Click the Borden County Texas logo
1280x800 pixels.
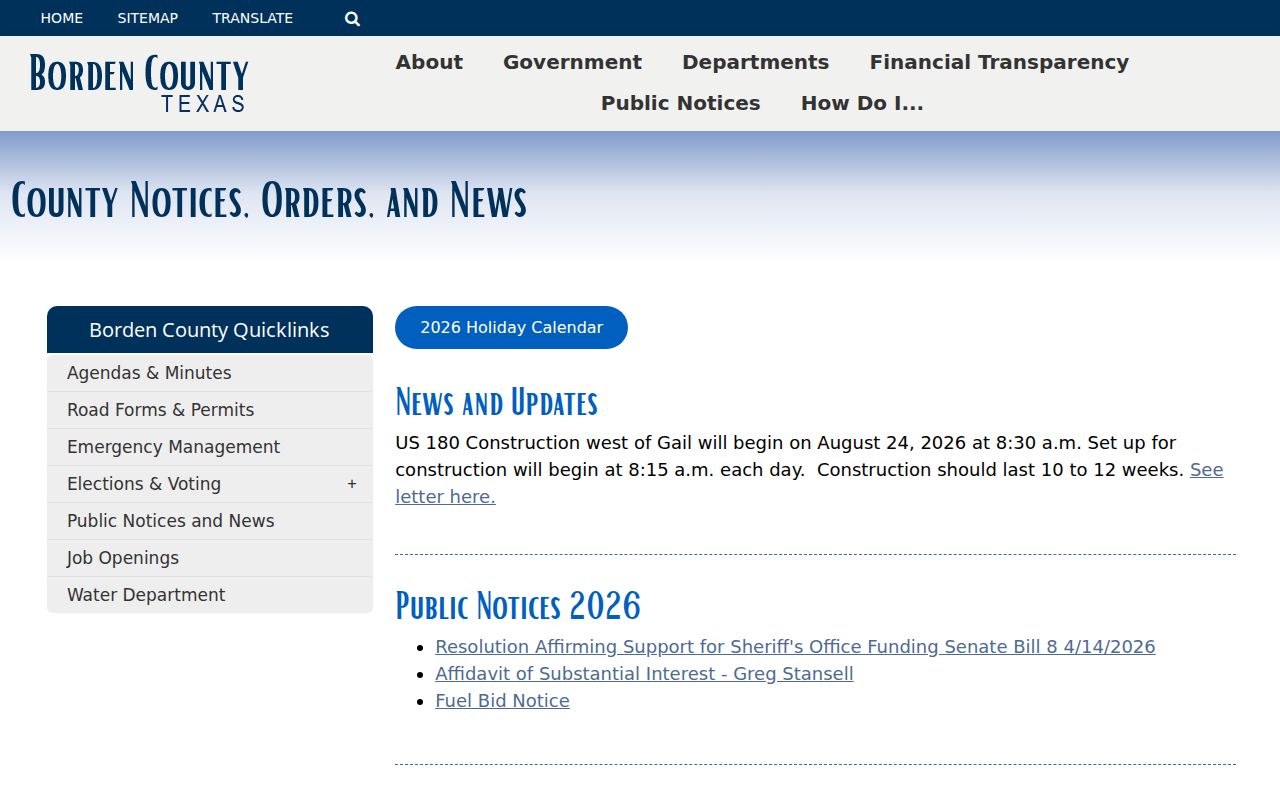pos(139,83)
